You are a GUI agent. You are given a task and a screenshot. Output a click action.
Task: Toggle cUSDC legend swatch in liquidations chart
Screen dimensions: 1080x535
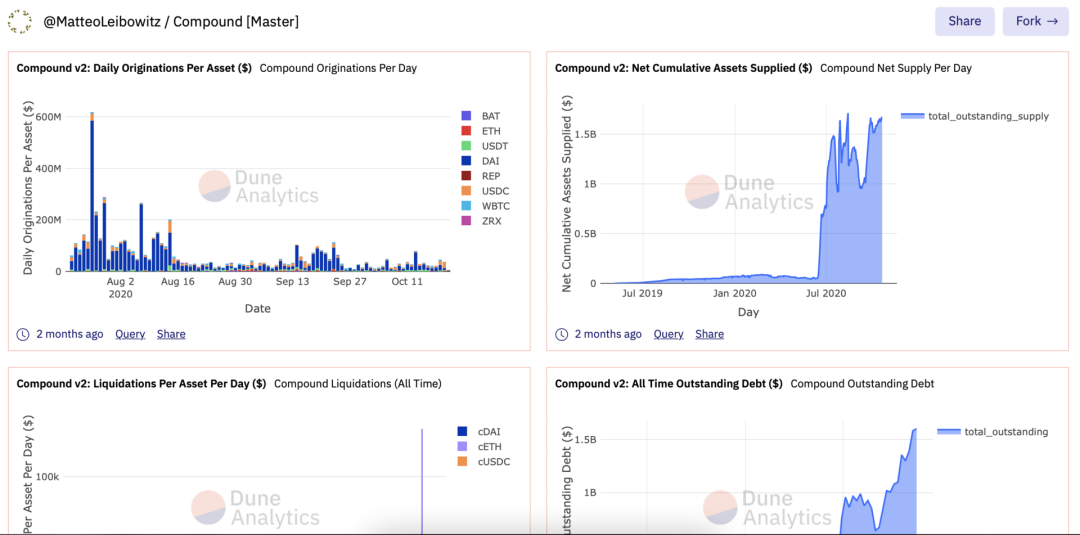[462, 461]
